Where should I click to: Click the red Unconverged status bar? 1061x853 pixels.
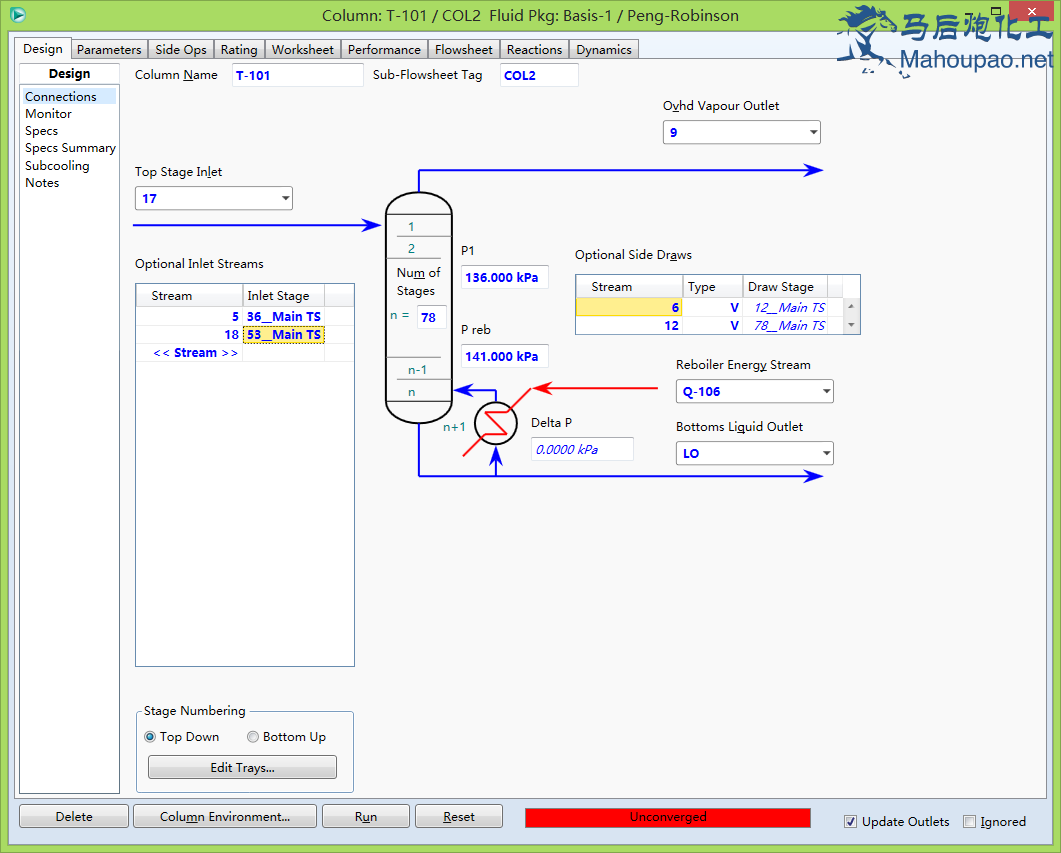pos(667,817)
